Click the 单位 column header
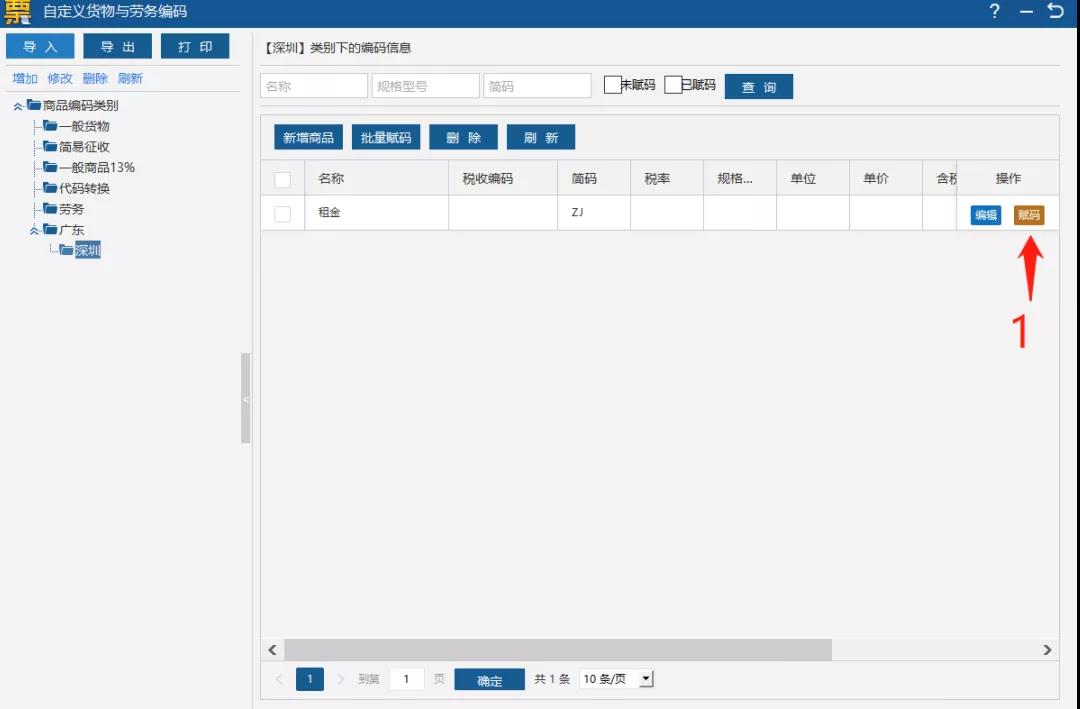Screen dimensions: 1080x709 click(x=813, y=178)
